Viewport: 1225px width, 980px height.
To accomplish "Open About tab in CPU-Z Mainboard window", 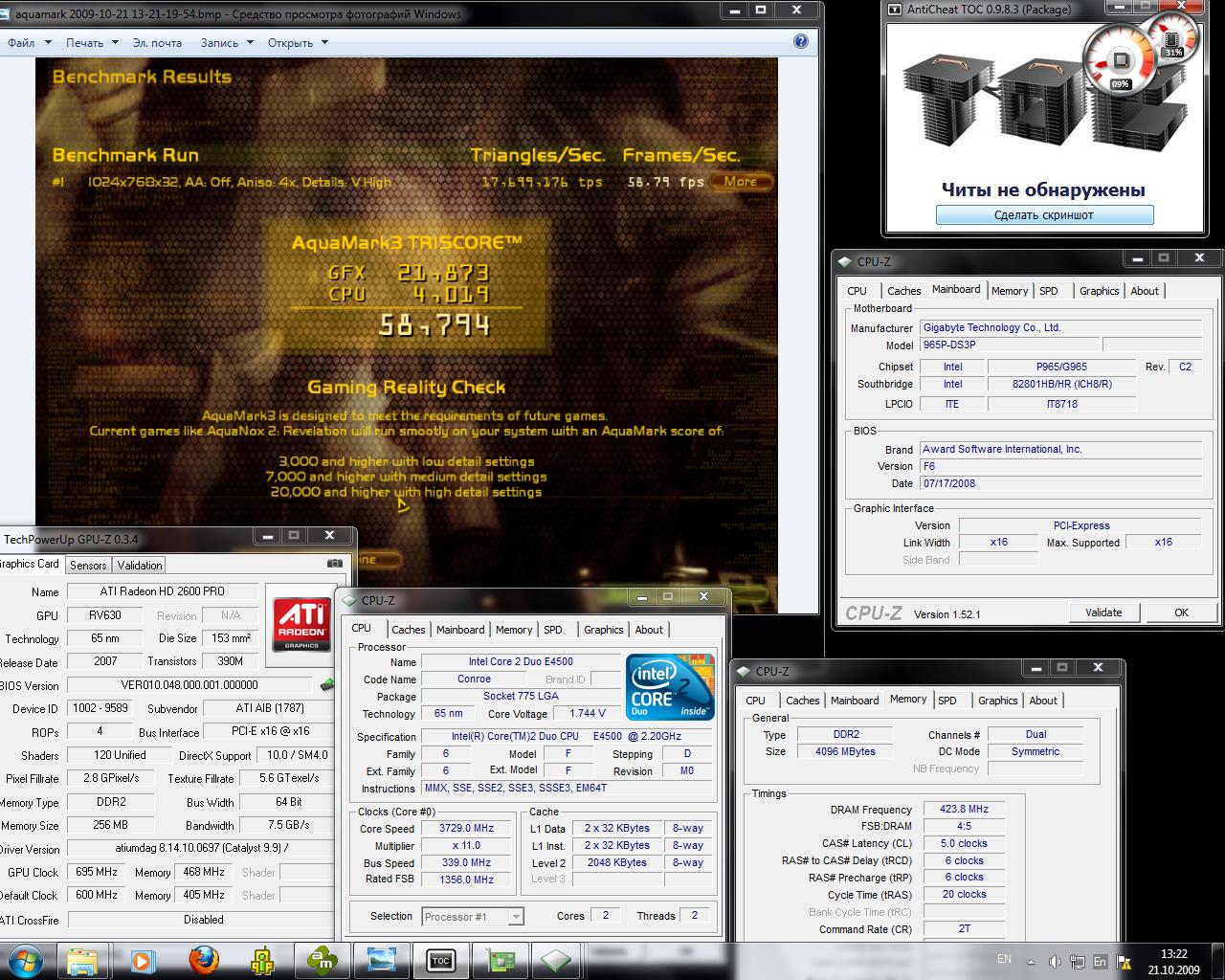I will pos(1145,291).
